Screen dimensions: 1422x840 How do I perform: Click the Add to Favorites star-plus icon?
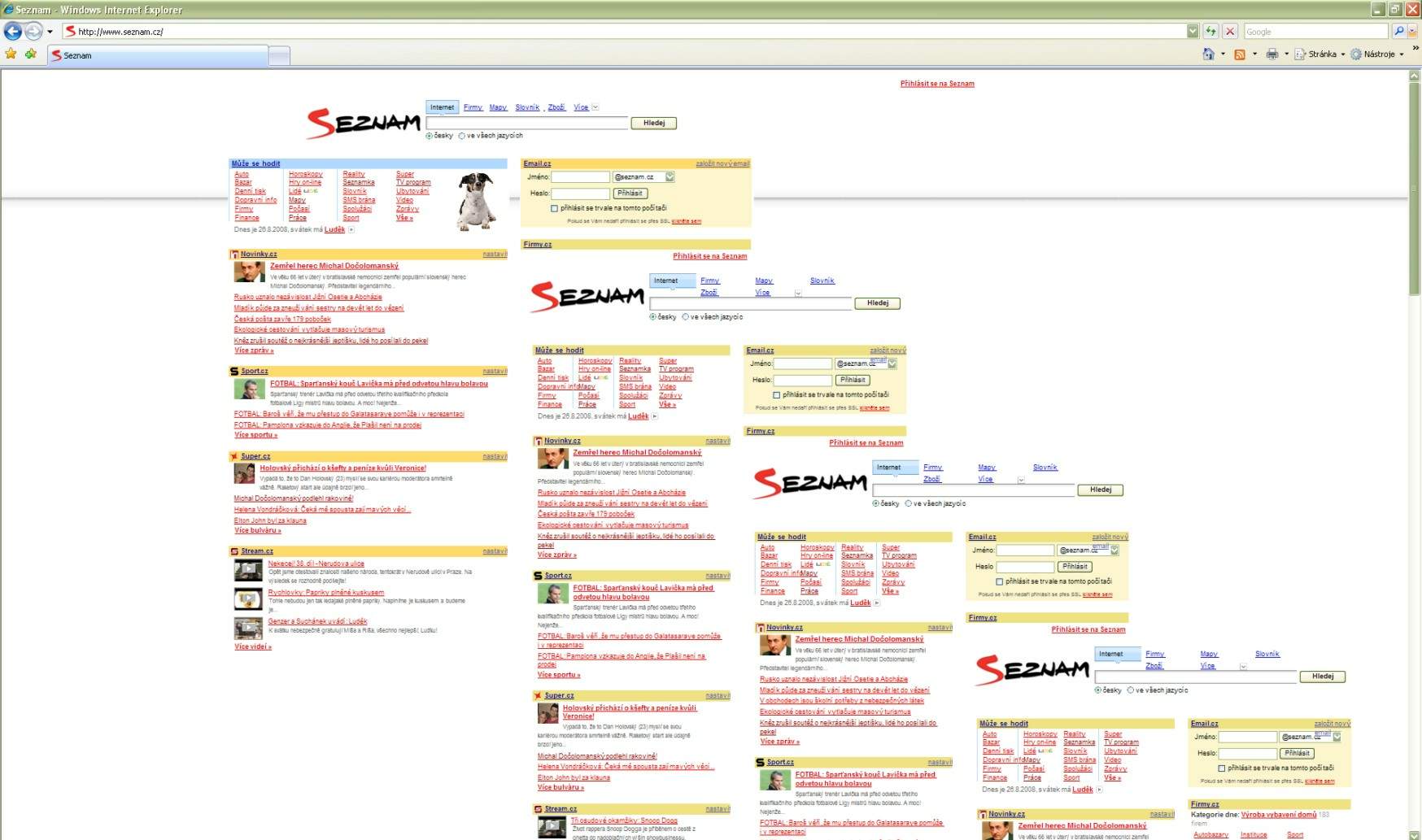31,54
